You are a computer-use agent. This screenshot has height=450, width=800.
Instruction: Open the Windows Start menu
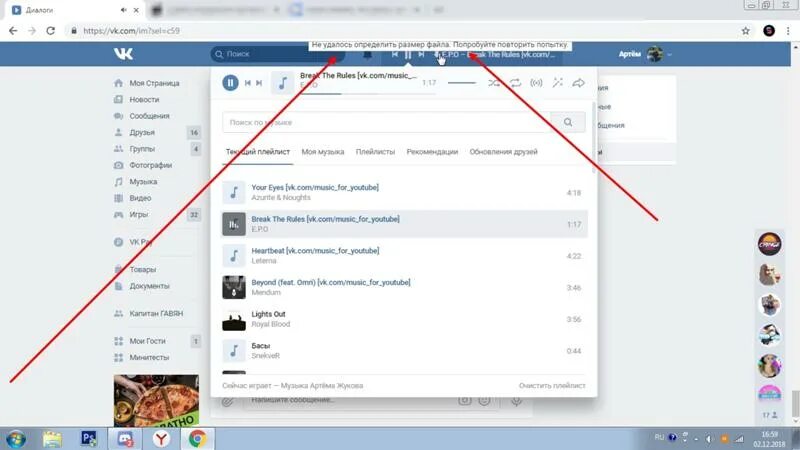(16, 439)
